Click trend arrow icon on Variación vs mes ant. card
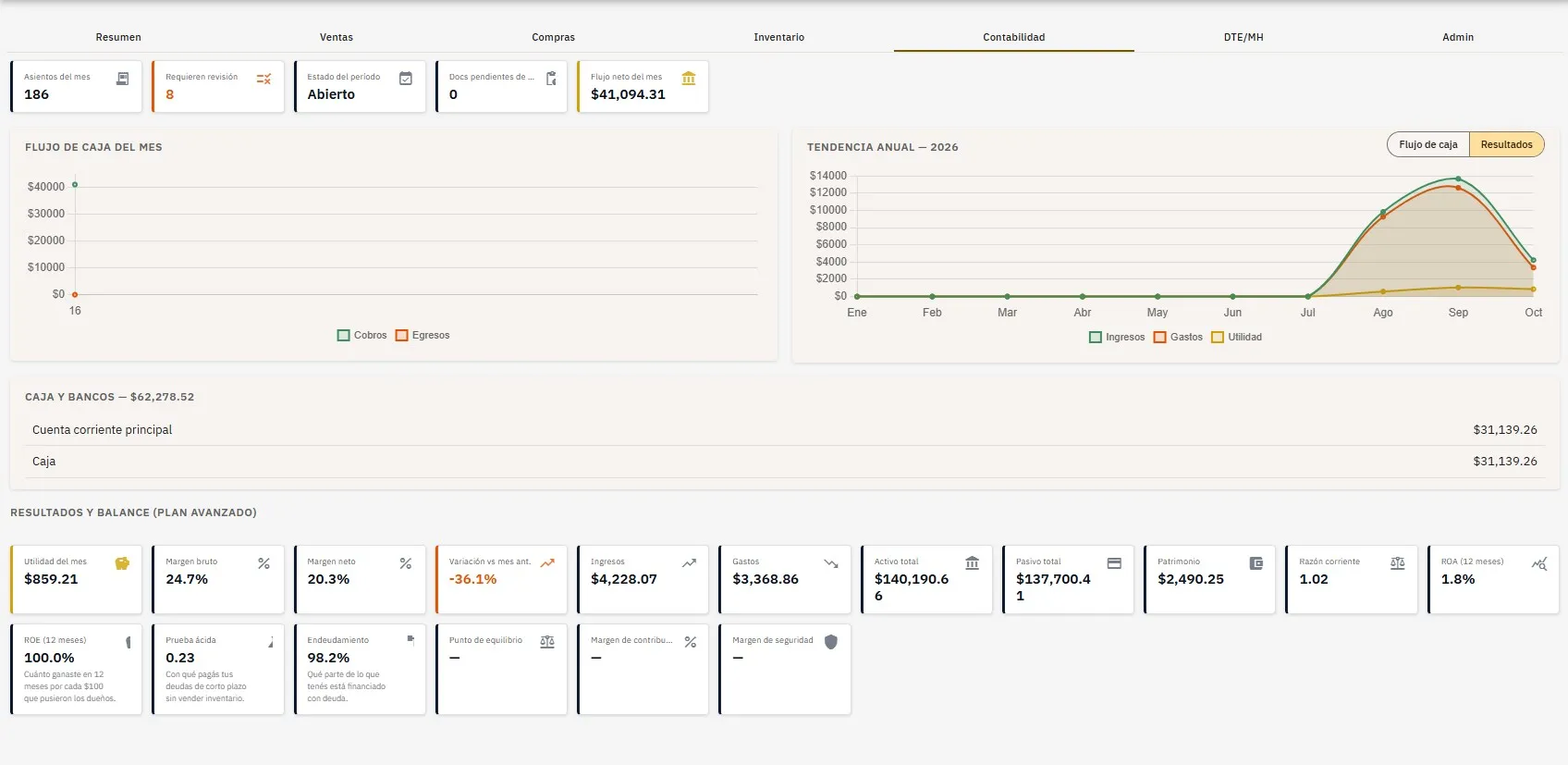The width and height of the screenshot is (1568, 765). click(x=547, y=563)
